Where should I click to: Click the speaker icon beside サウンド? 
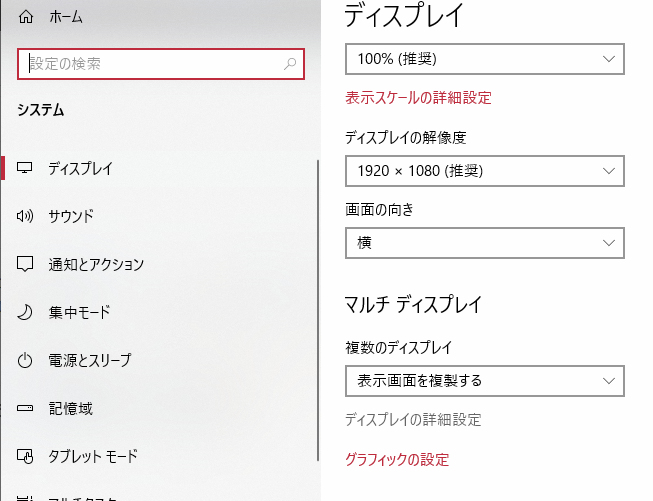pyautogui.click(x=25, y=216)
